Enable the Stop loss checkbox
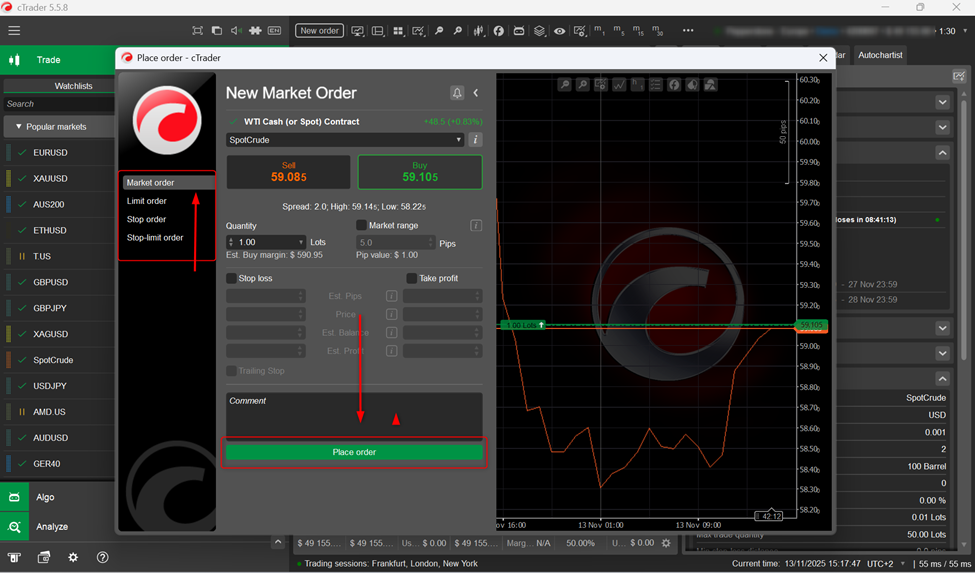 [232, 278]
